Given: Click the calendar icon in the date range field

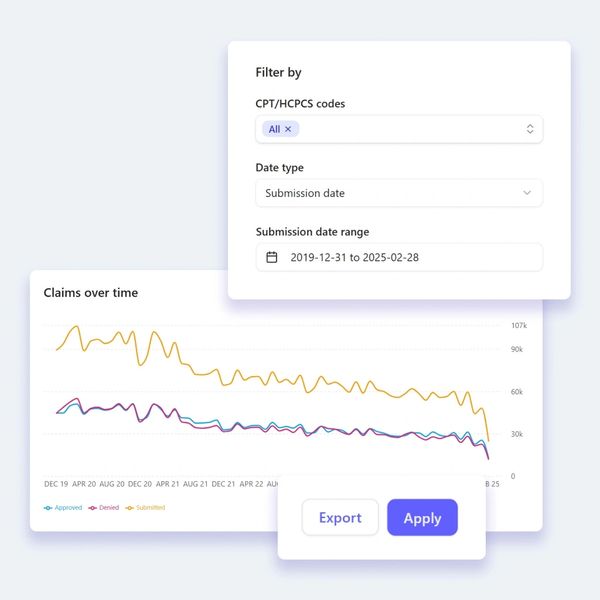Looking at the screenshot, I should click(271, 257).
